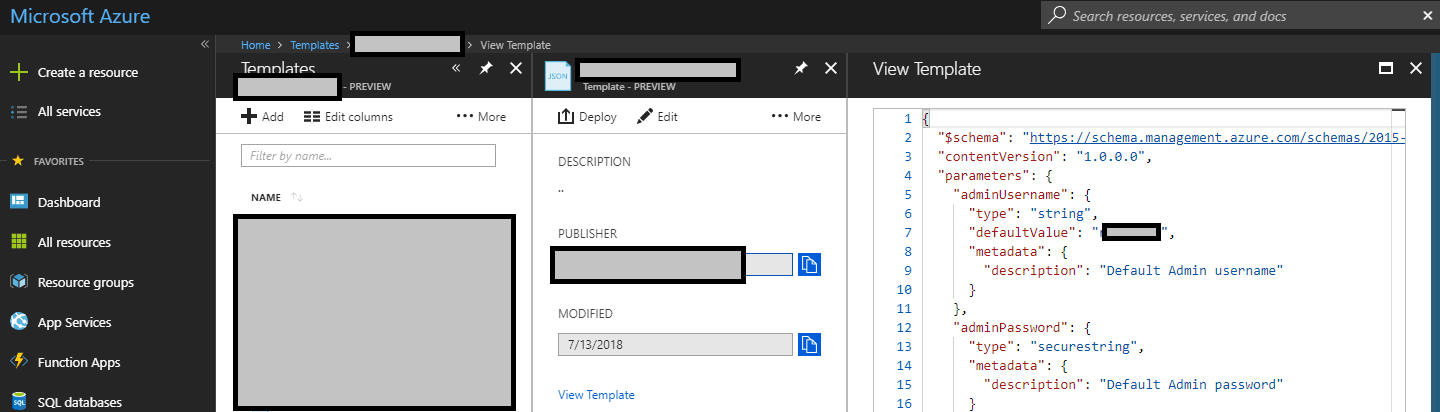Go to Home breadcrumb
This screenshot has height=412, width=1440.
[x=256, y=45]
